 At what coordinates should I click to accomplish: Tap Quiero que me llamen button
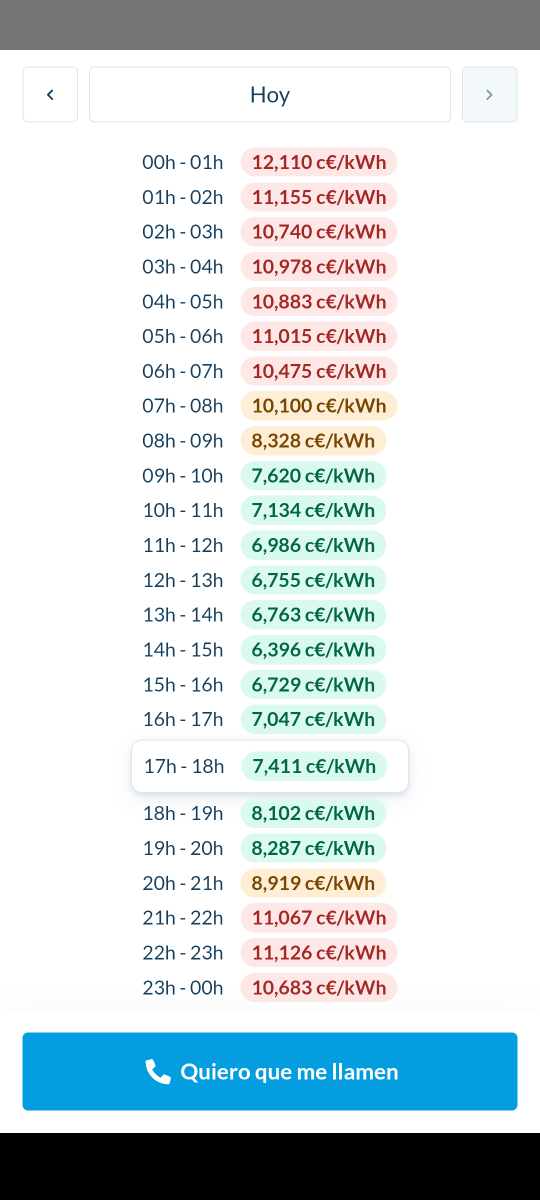point(270,1072)
